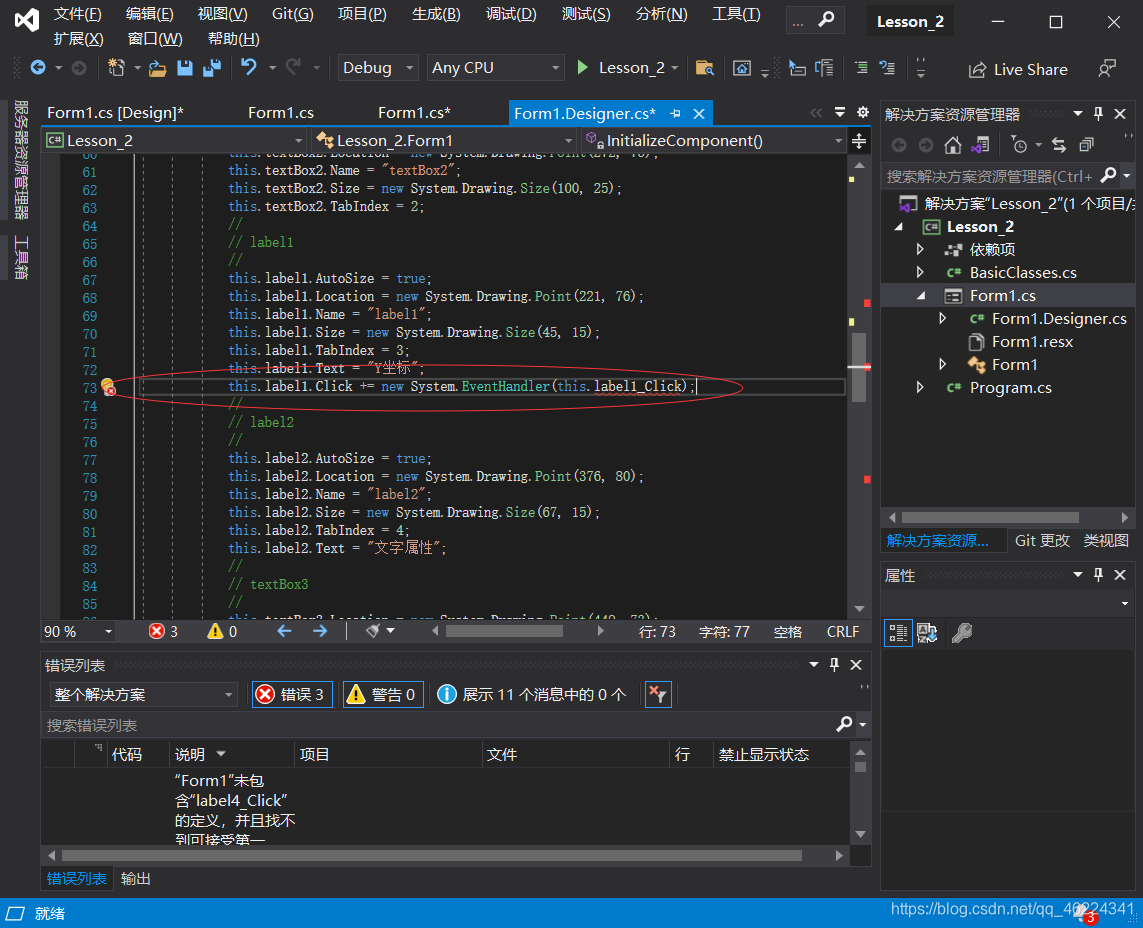Image resolution: width=1143 pixels, height=928 pixels.
Task: Click the error lightbulb on line 73
Action: coord(108,386)
